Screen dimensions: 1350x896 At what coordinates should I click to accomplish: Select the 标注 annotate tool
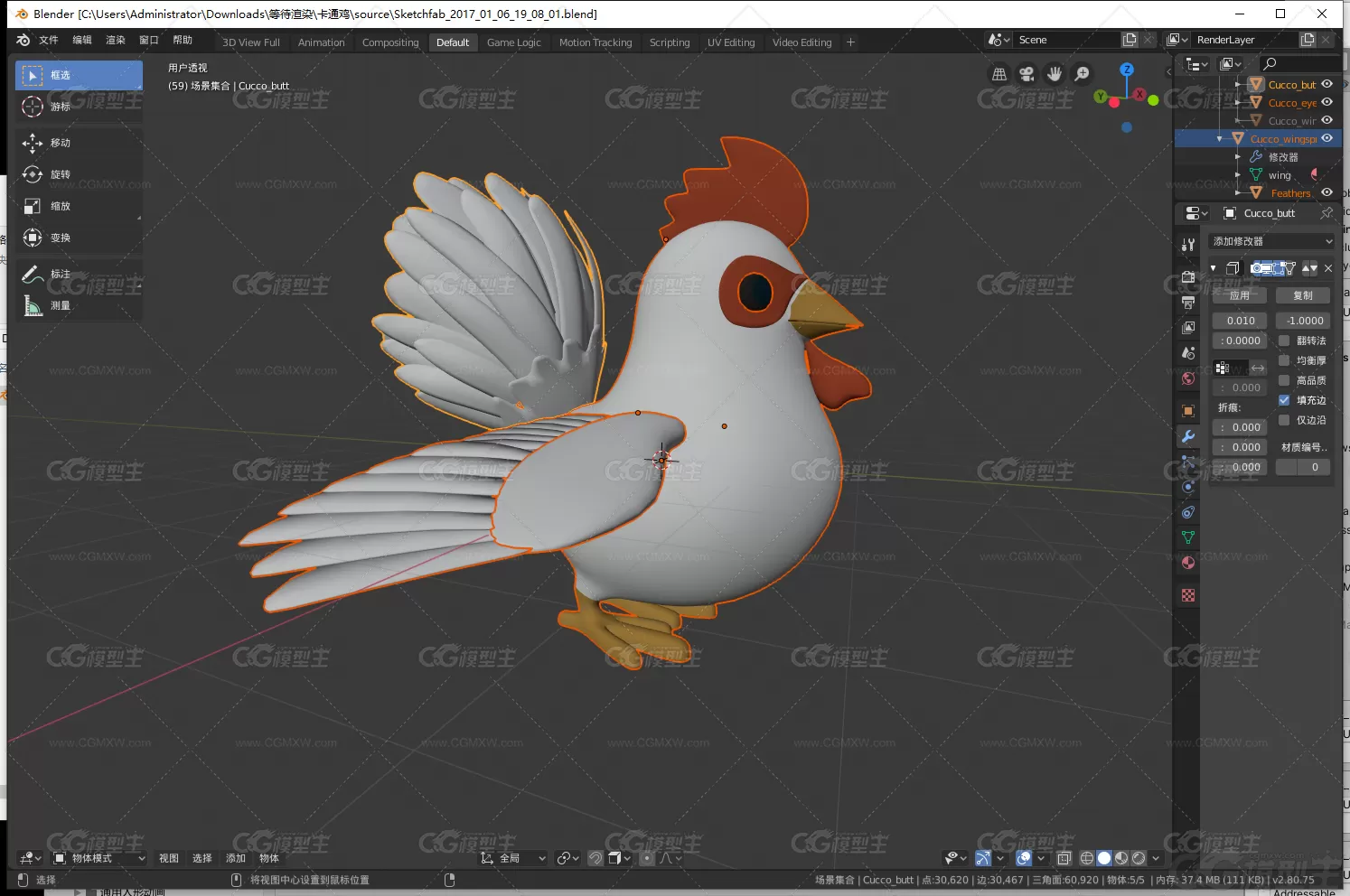pos(79,274)
